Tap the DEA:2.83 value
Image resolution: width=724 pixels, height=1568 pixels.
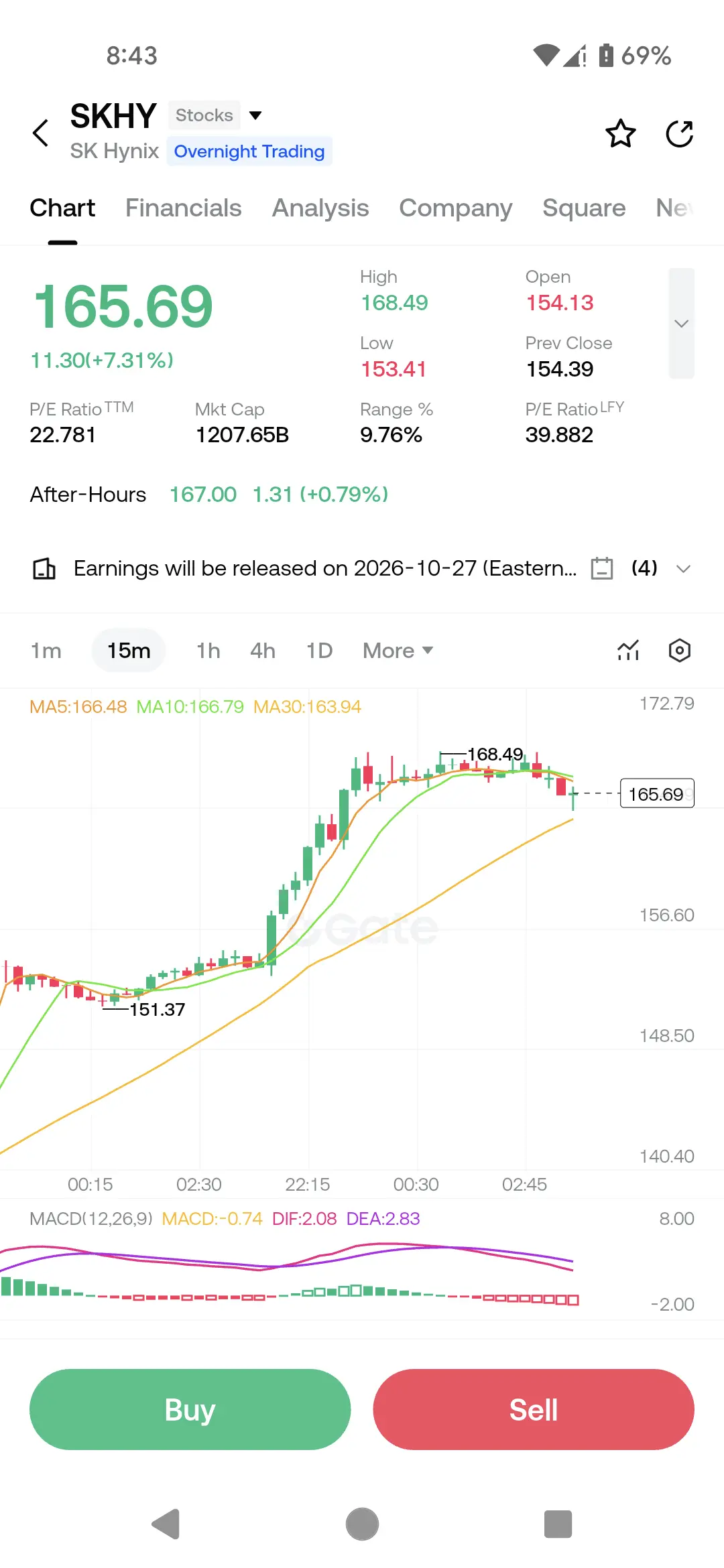pyautogui.click(x=383, y=1218)
